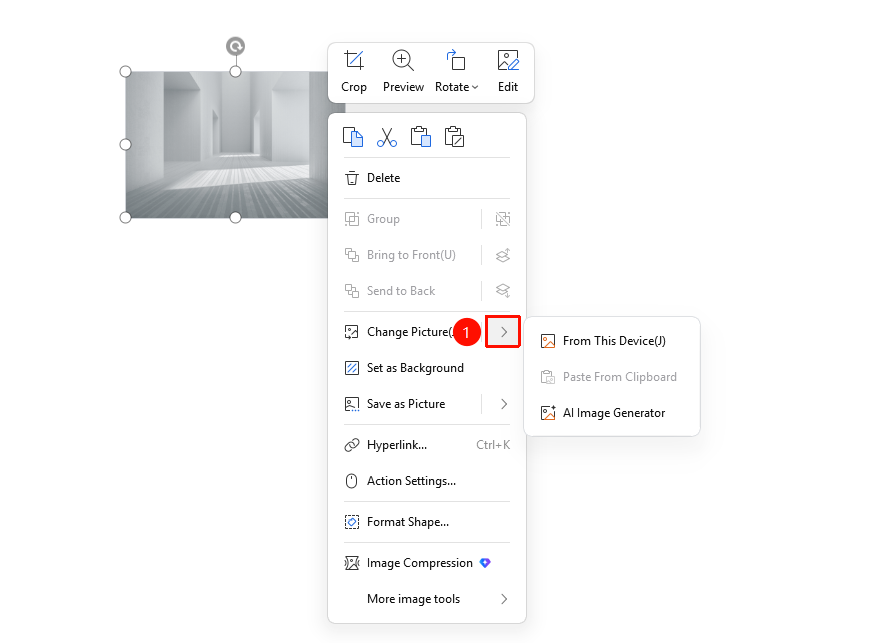Click the top-left corner resize handle
Image resolution: width=885 pixels, height=643 pixels.
pos(125,72)
